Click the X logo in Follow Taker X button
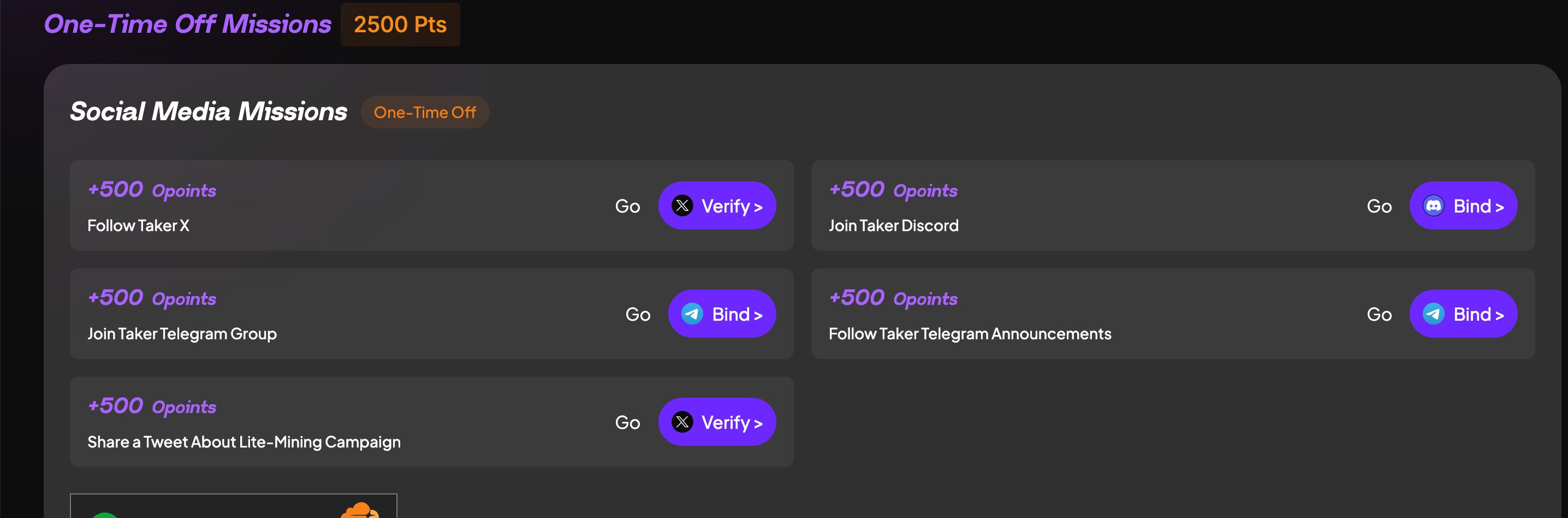1568x518 pixels. click(x=682, y=205)
